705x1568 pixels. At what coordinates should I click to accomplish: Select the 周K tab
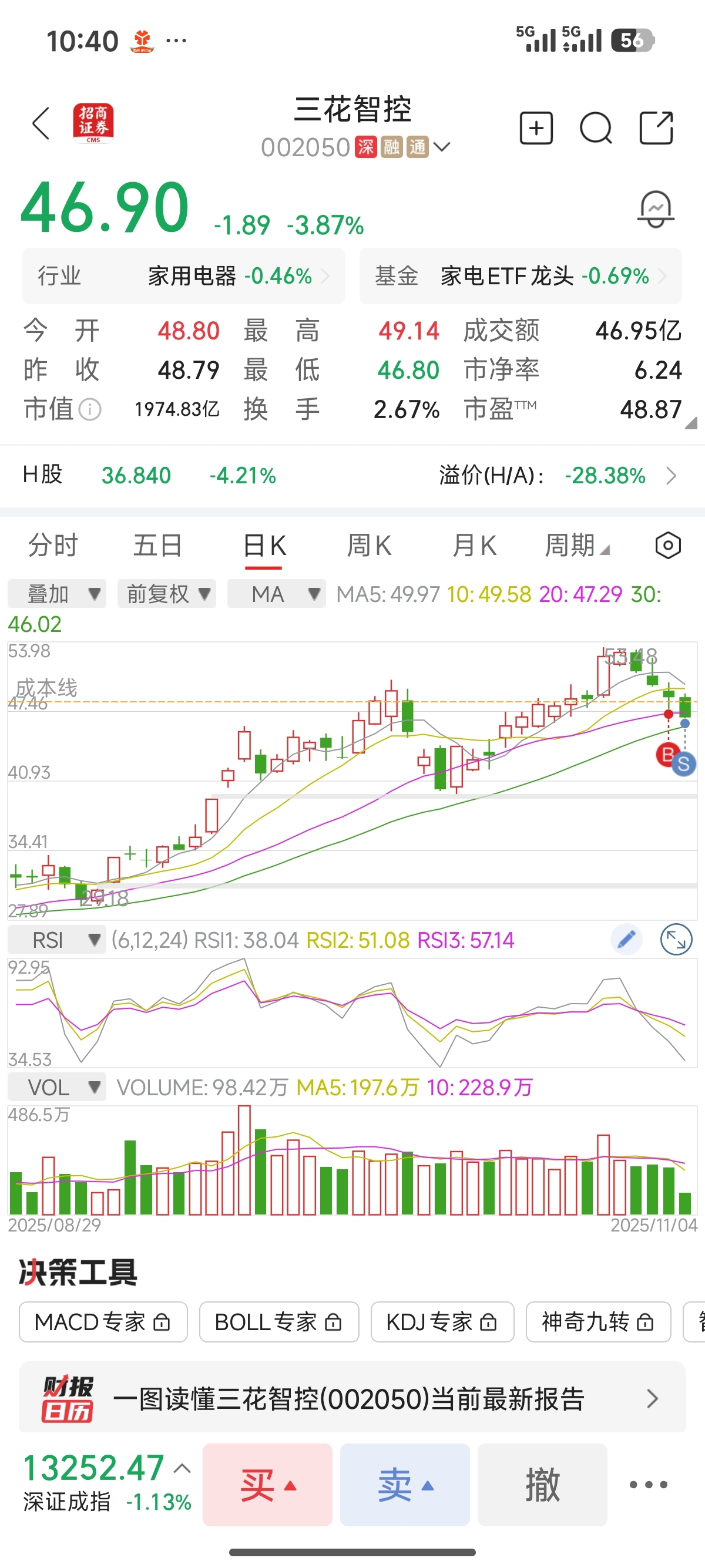pos(369,546)
